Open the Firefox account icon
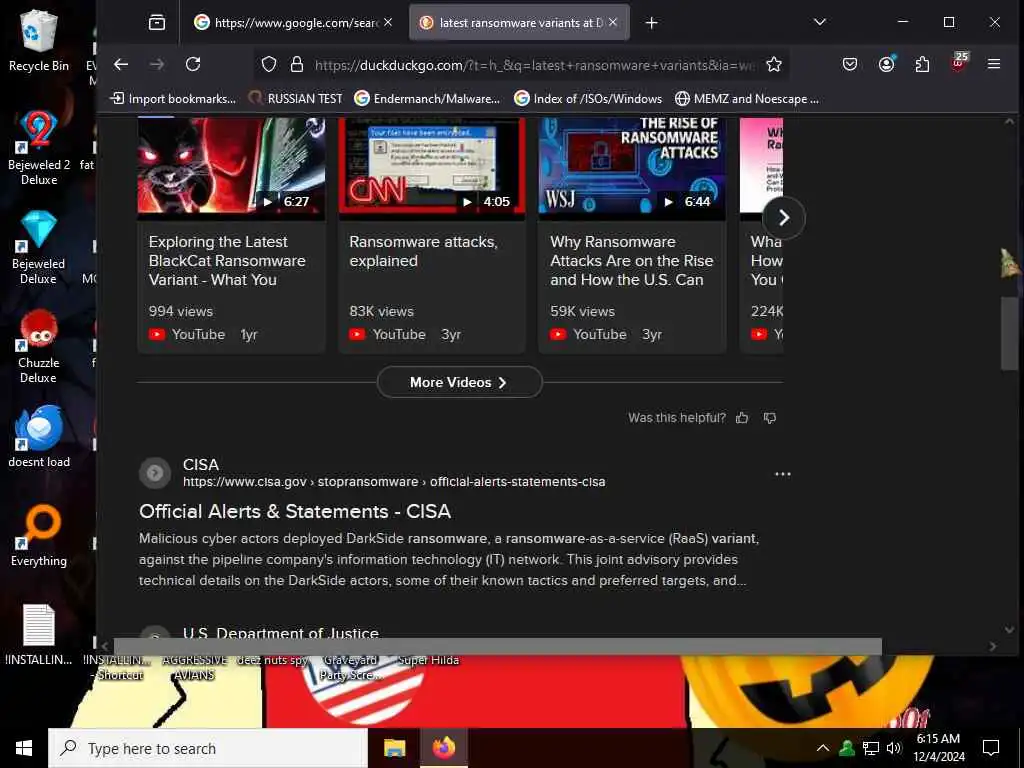 [x=886, y=64]
